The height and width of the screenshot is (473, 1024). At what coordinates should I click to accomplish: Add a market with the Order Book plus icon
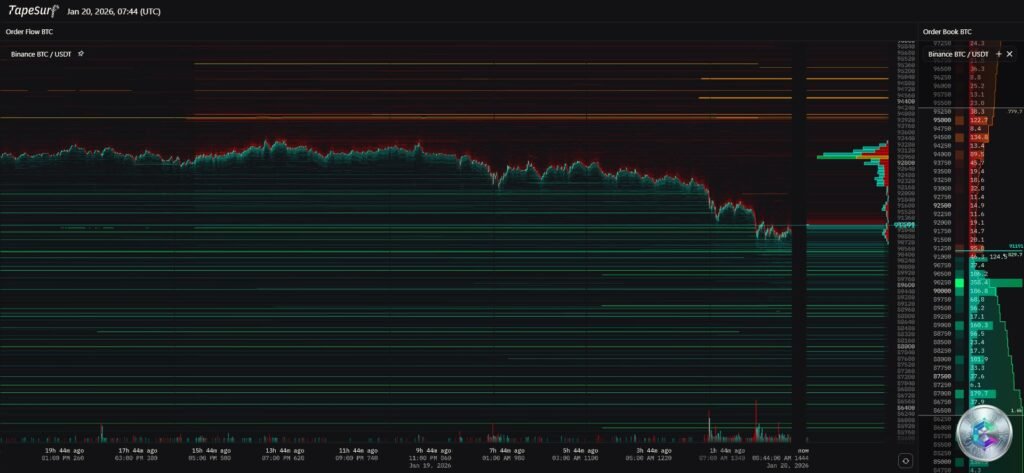997,53
